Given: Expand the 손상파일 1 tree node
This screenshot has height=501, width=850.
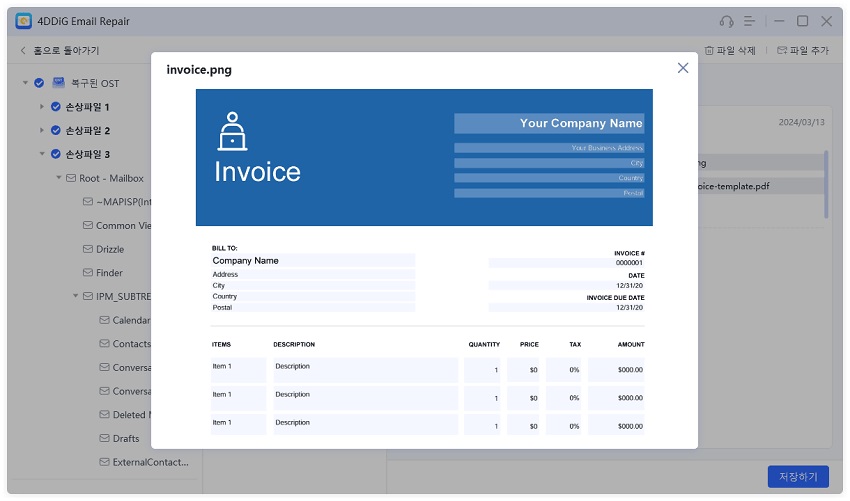Looking at the screenshot, I should pos(42,106).
